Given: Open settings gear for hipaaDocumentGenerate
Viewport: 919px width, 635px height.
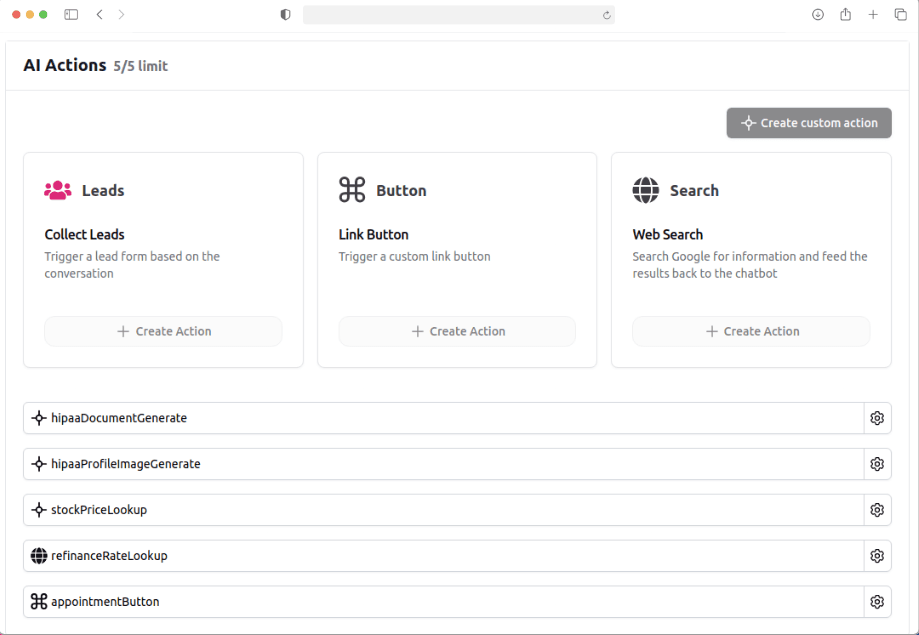Looking at the screenshot, I should point(877,418).
